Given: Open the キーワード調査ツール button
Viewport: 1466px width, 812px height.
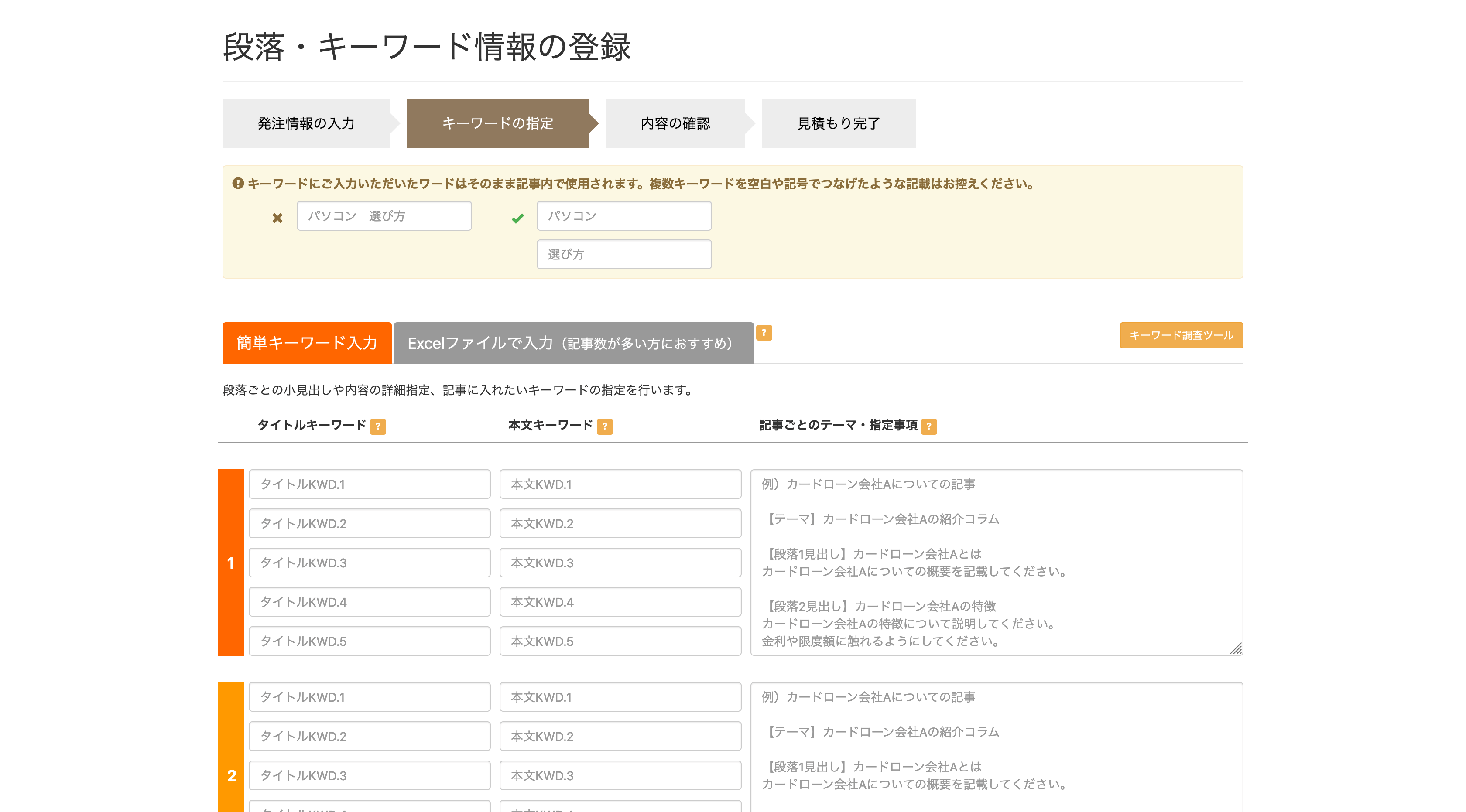Looking at the screenshot, I should click(x=1182, y=335).
